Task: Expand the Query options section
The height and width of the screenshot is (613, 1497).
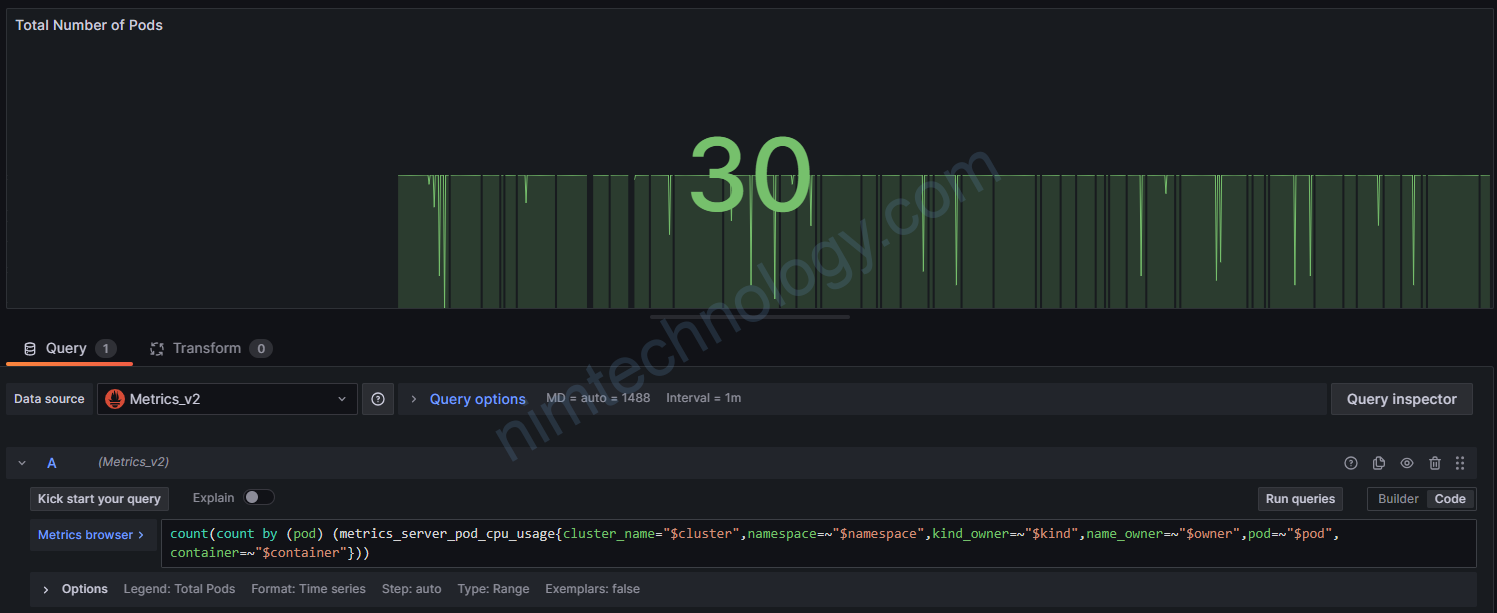Action: (x=477, y=399)
